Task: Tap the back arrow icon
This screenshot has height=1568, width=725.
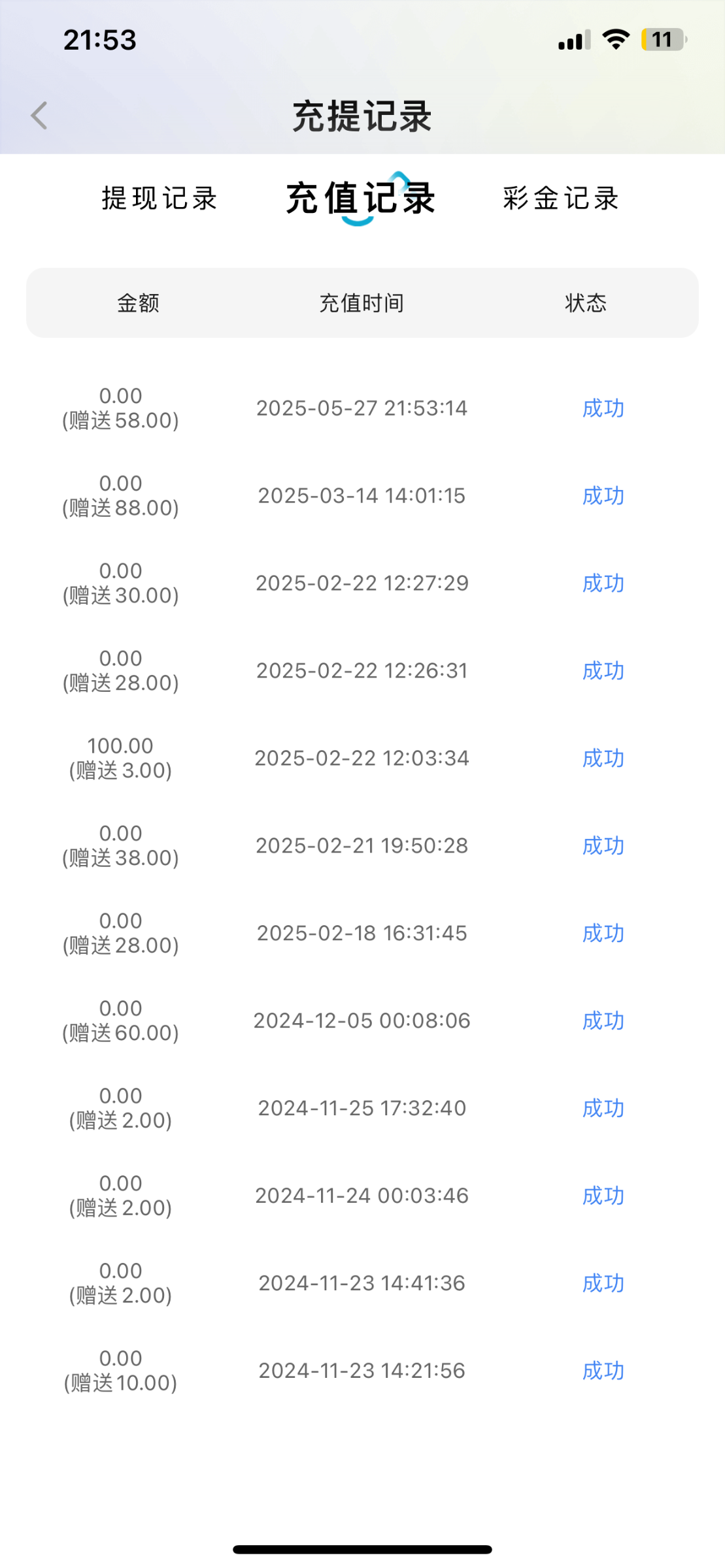Action: (39, 116)
